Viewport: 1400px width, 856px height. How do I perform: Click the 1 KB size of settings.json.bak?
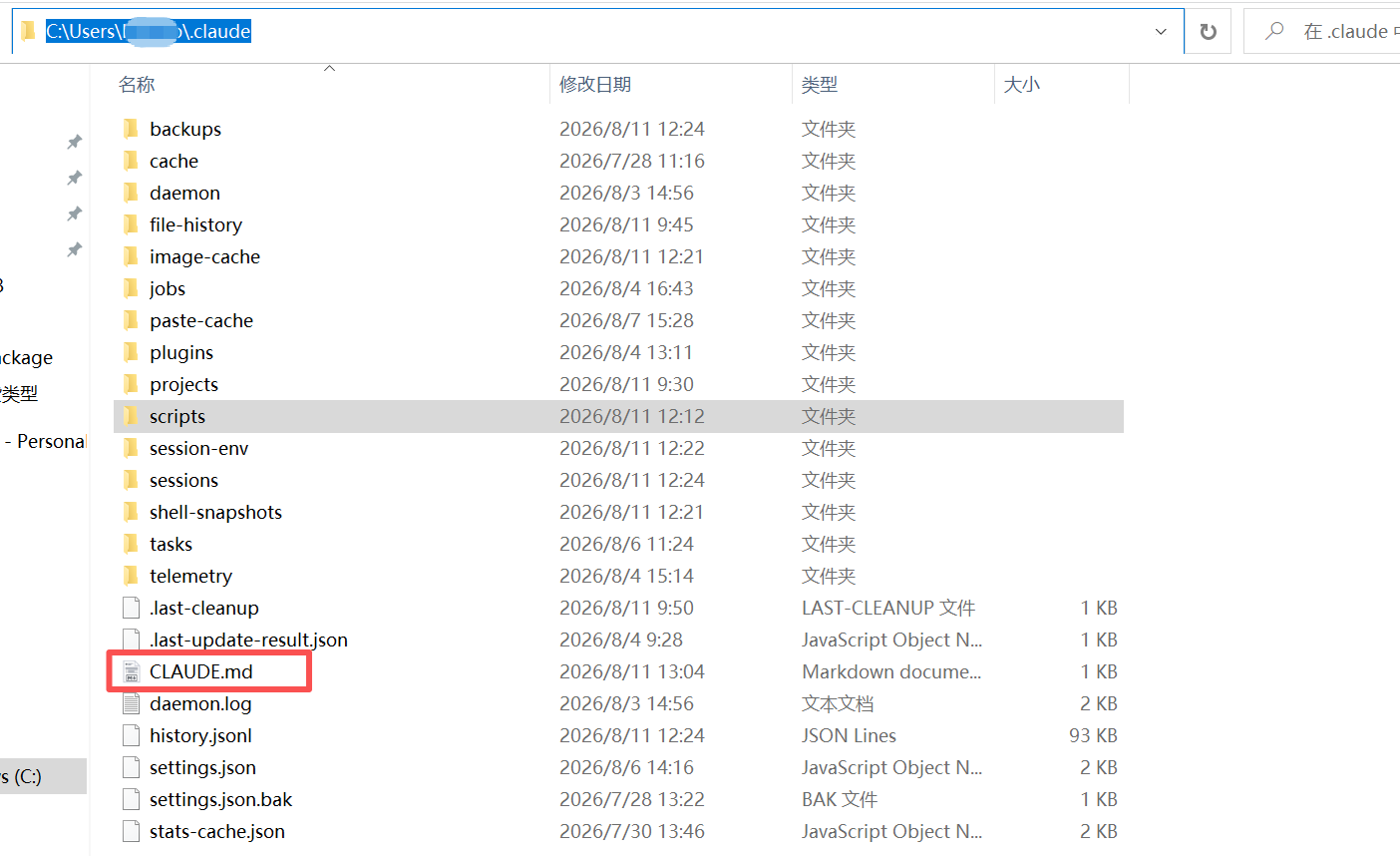pos(1099,799)
